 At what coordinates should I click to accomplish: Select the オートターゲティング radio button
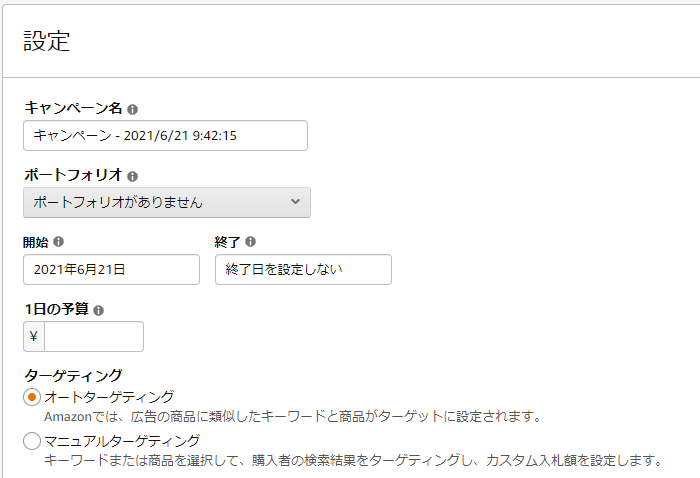32,397
